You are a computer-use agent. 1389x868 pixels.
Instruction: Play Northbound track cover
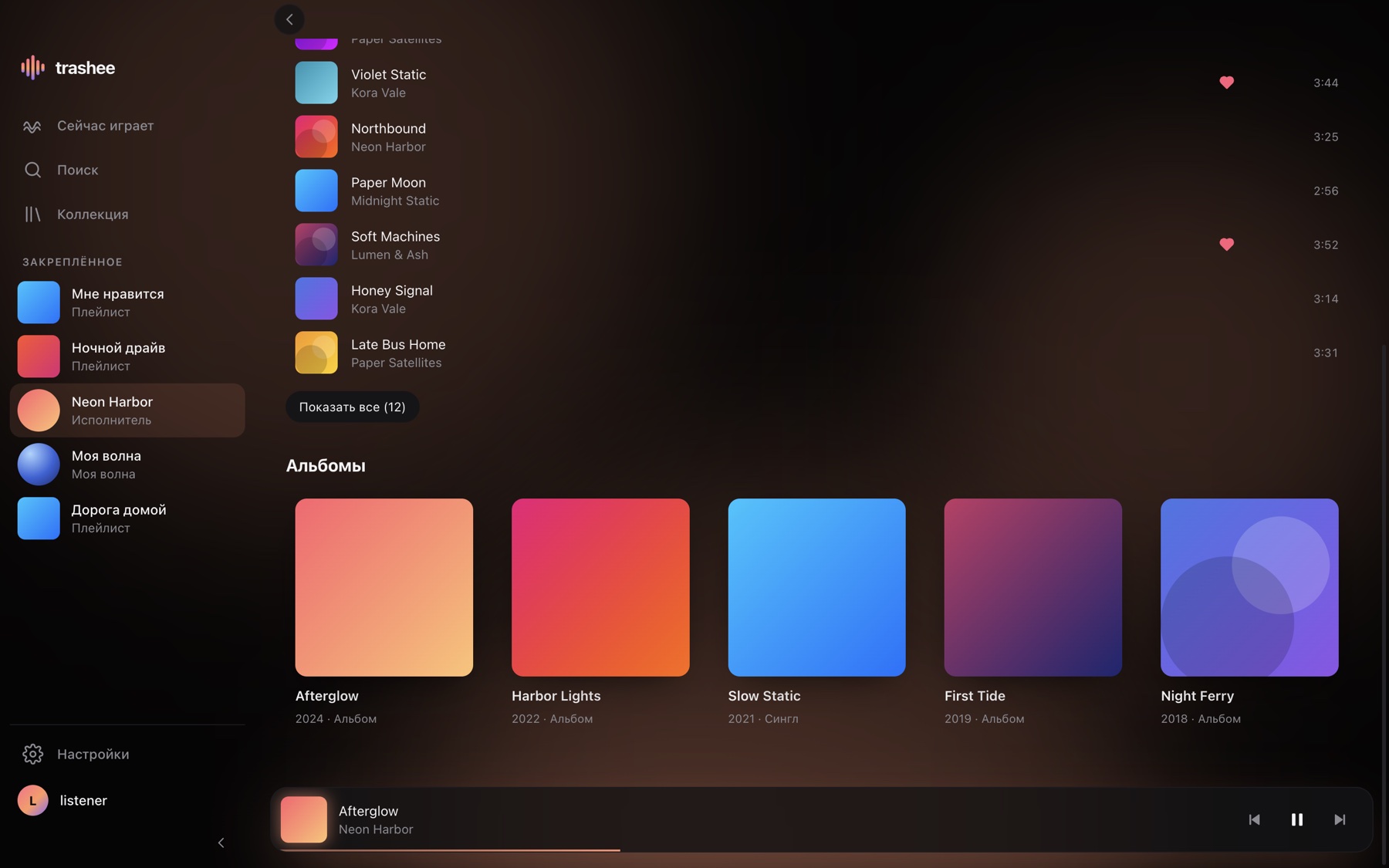tap(316, 137)
